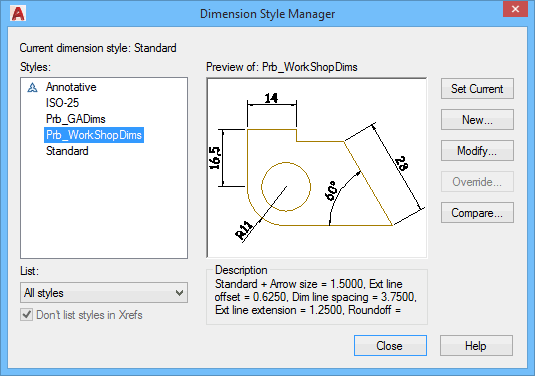Select the ISO-25 style
Image resolution: width=535 pixels, height=376 pixels.
pos(62,103)
